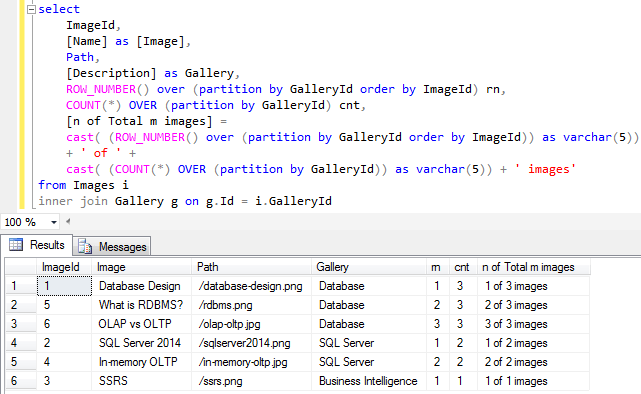Open the 100 % zoom level dropdown

pos(54,222)
